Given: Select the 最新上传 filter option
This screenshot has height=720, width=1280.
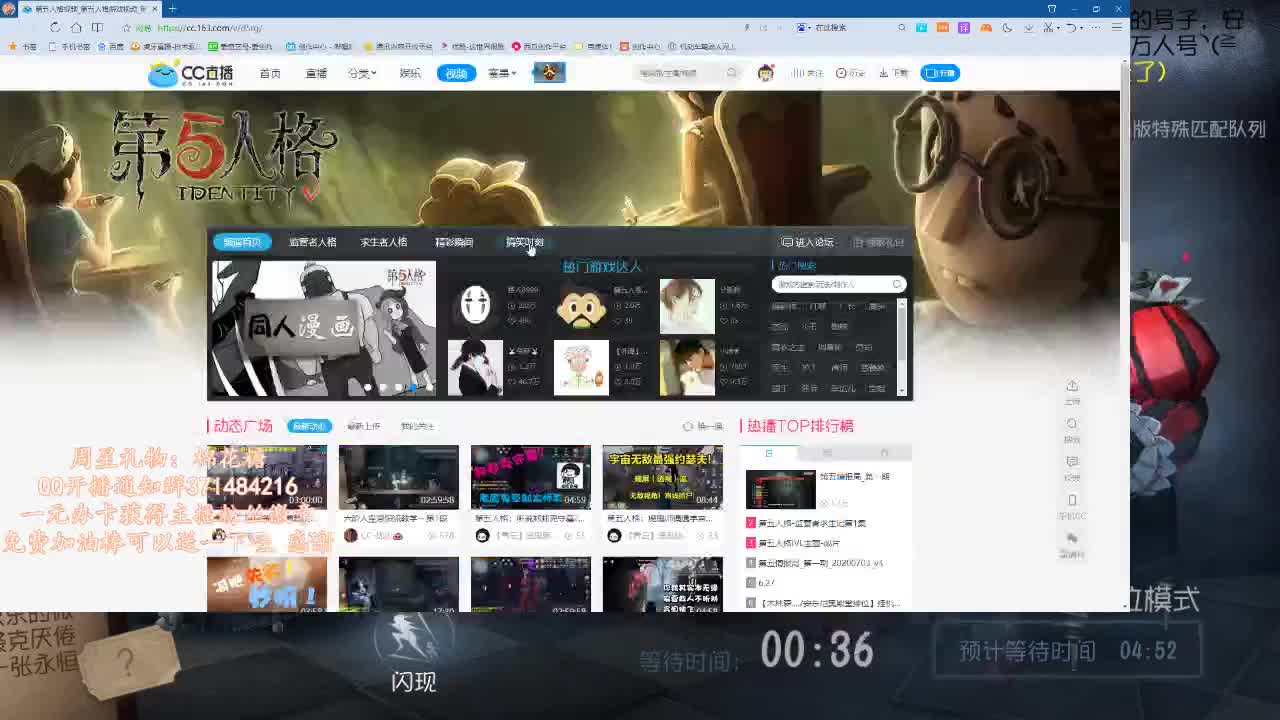Looking at the screenshot, I should (x=363, y=426).
